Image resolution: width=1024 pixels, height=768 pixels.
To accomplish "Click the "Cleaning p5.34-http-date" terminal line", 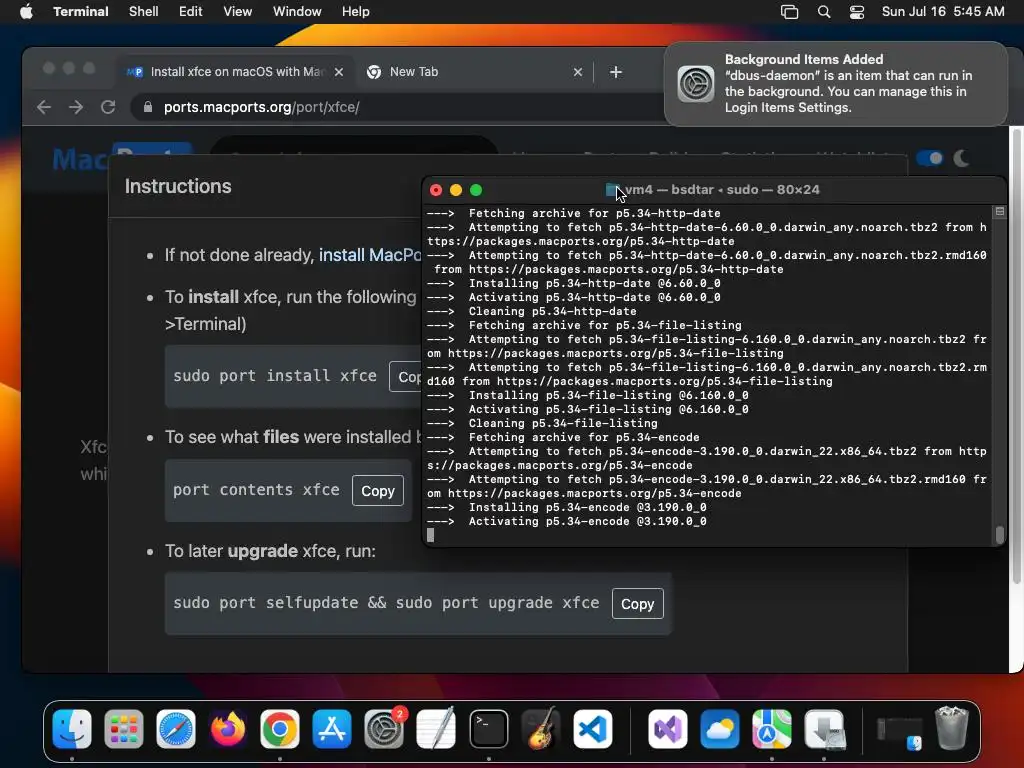I will 532,312.
